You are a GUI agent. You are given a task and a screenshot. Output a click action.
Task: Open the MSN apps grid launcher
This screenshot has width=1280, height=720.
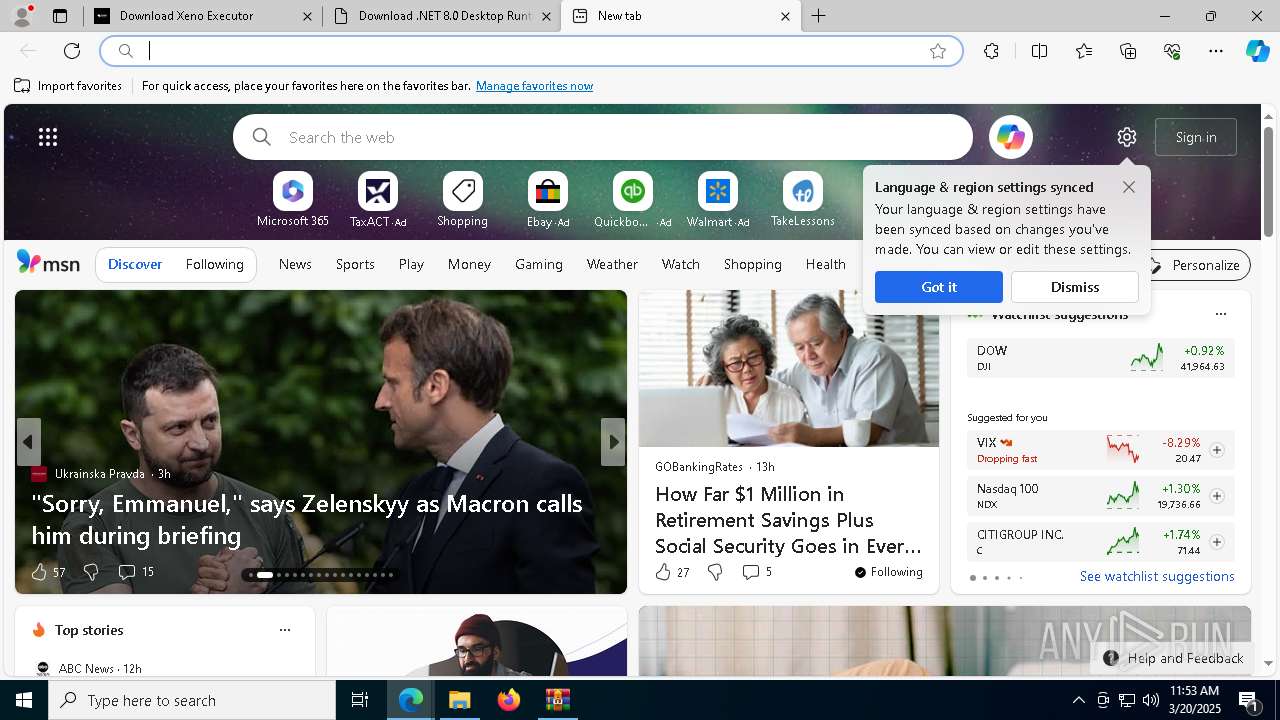pyautogui.click(x=48, y=137)
